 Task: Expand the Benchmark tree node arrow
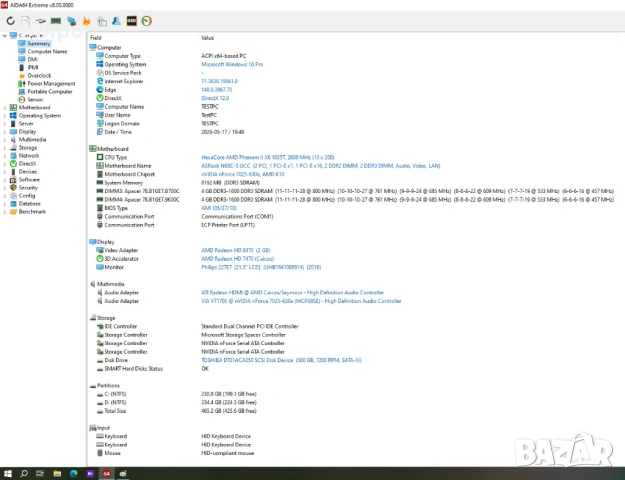[5, 212]
